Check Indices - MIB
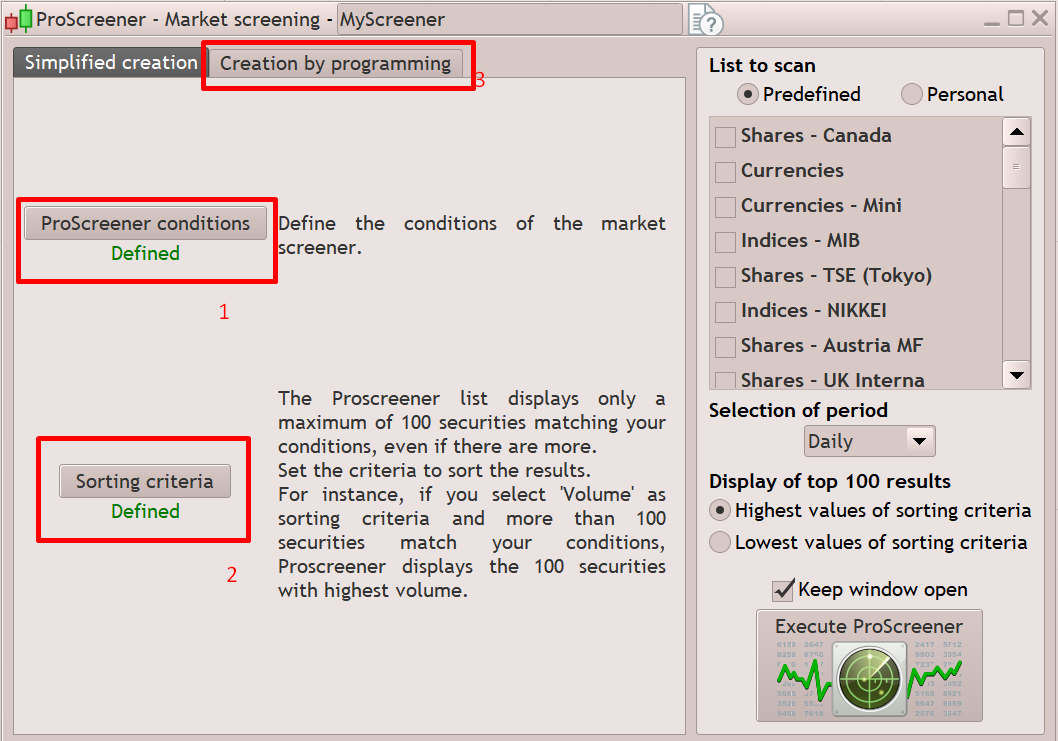This screenshot has height=741, width=1058. click(725, 242)
